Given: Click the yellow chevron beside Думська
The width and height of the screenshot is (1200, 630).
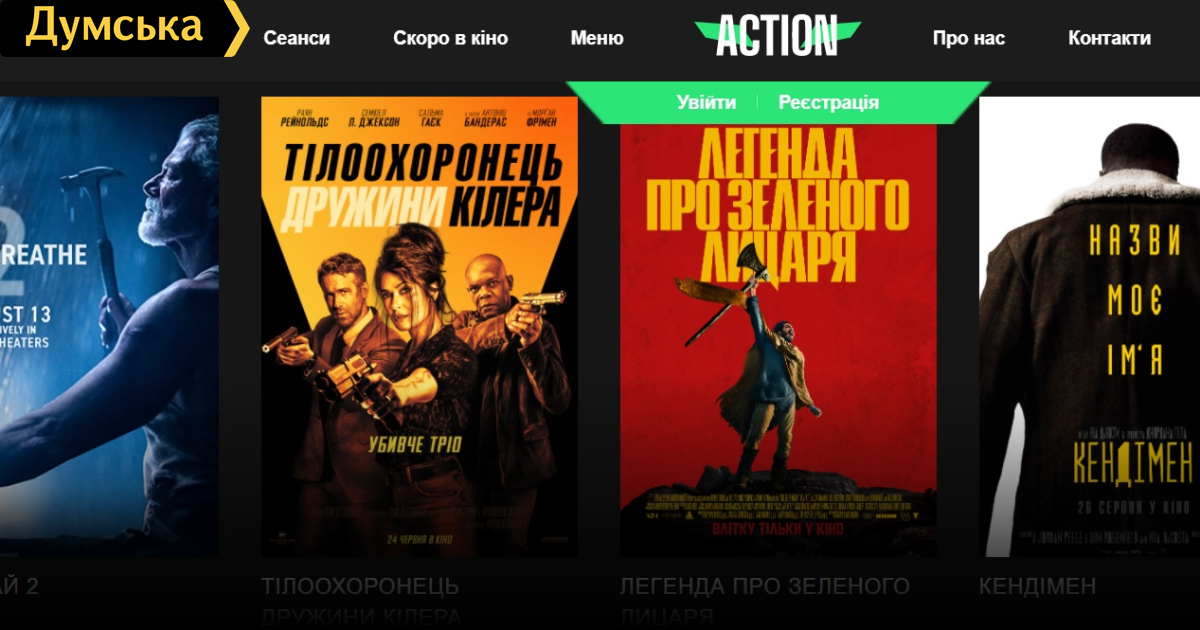Looking at the screenshot, I should tap(238, 28).
